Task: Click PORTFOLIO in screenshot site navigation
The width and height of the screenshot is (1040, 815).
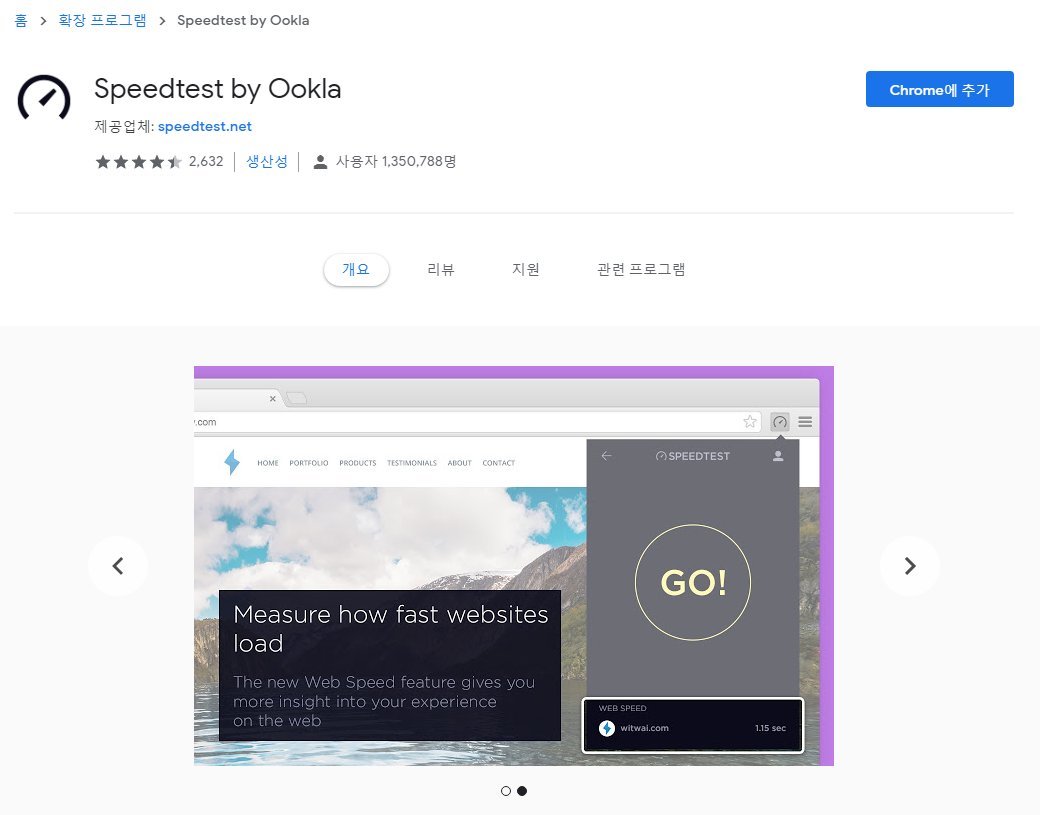Action: [x=308, y=463]
